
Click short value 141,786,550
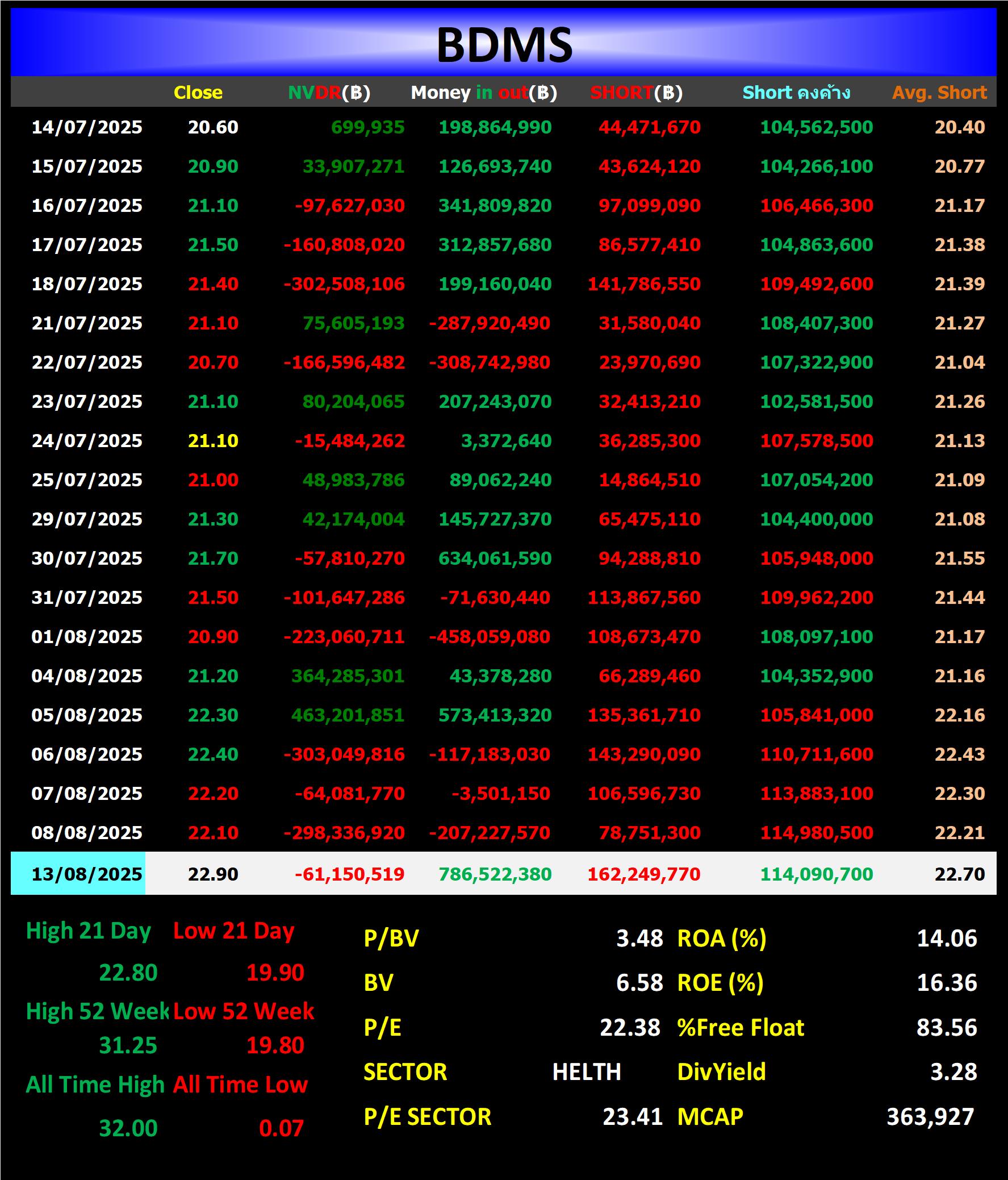[645, 284]
